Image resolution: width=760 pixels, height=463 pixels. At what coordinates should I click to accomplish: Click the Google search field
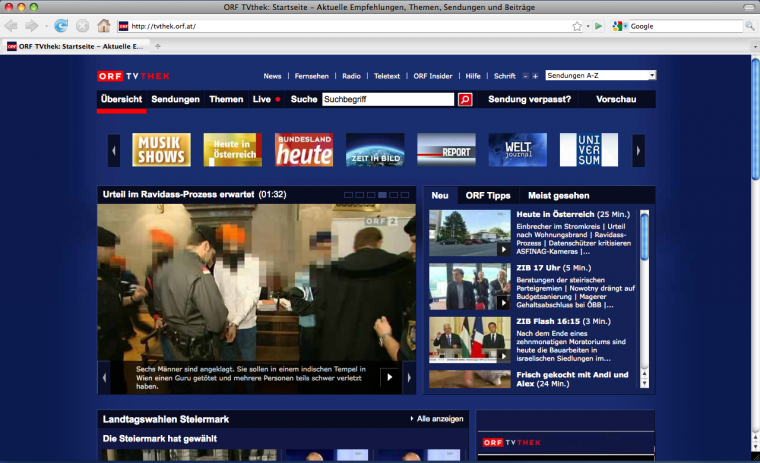click(x=686, y=26)
